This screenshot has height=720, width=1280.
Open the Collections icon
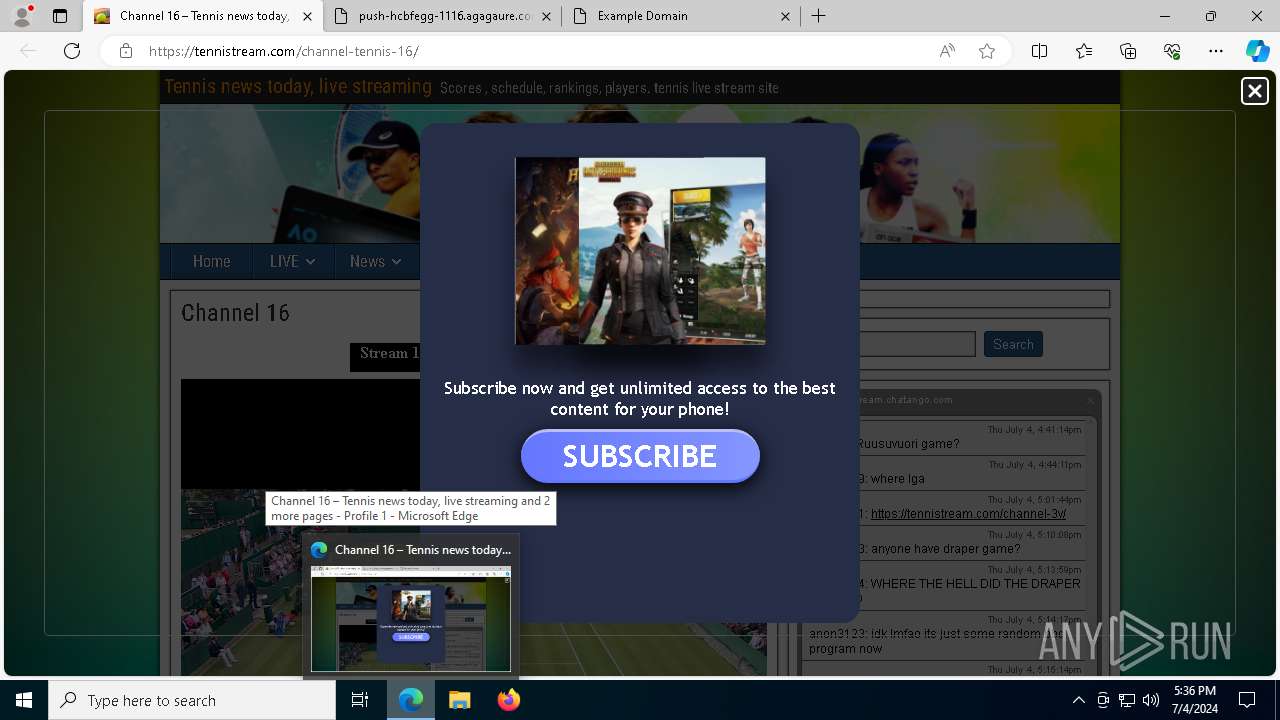click(x=1128, y=51)
